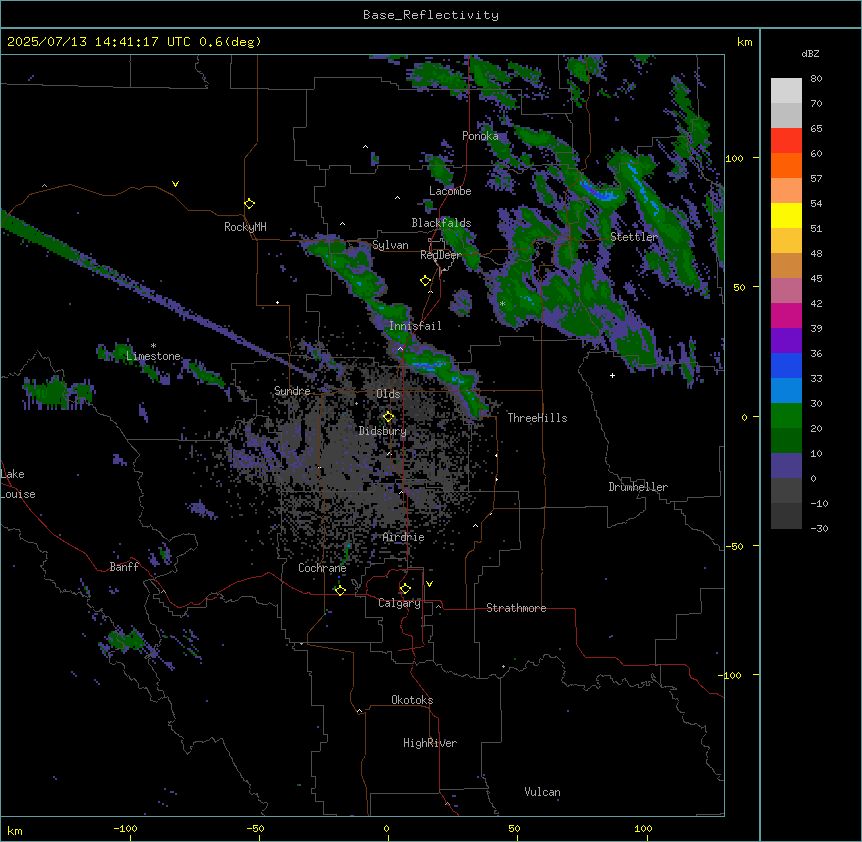This screenshot has width=862, height=842.
Task: Click the yellow diamond marker below Cochrane
Action: pyautogui.click(x=340, y=590)
